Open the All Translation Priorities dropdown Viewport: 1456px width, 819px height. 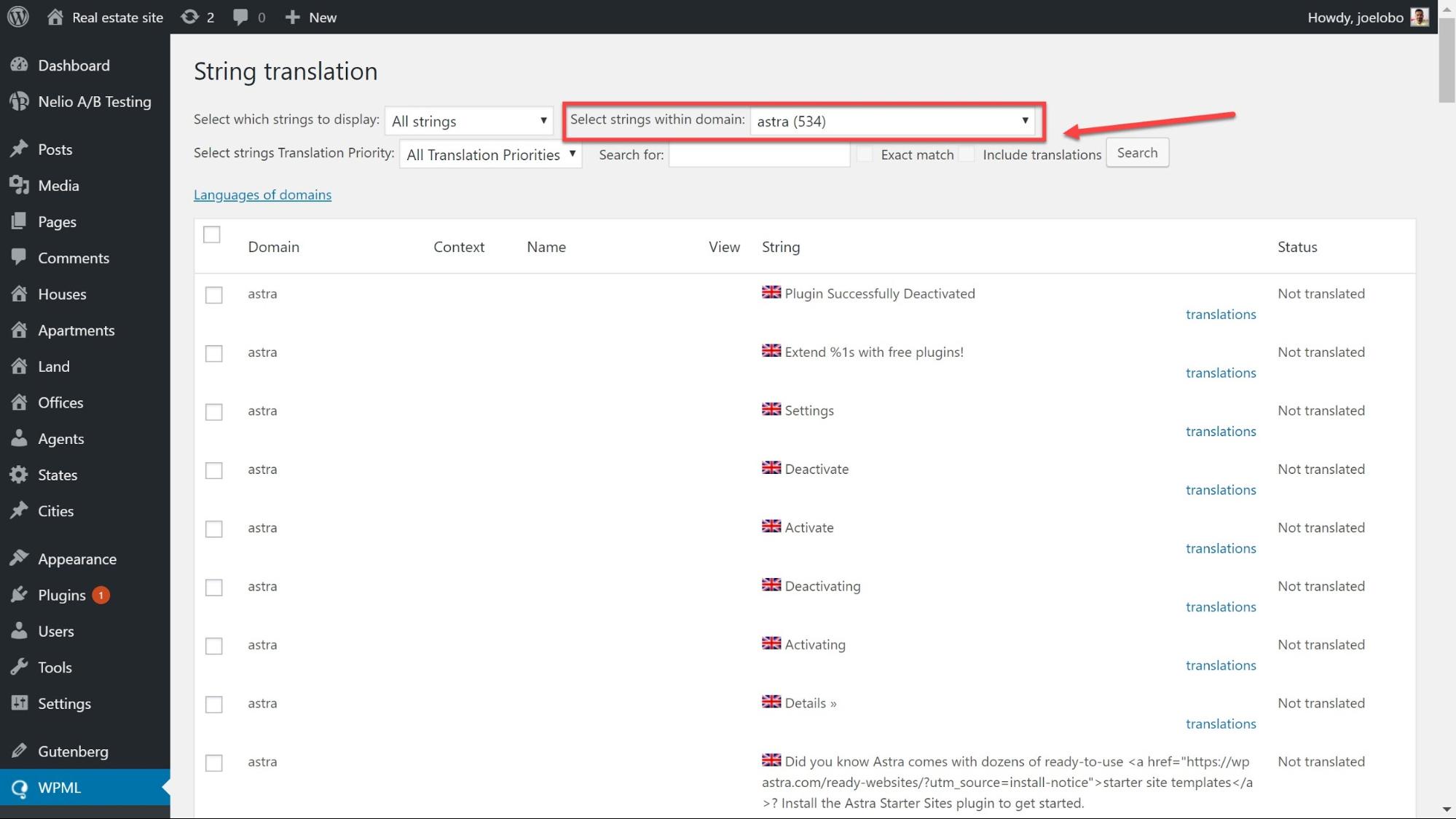click(490, 154)
